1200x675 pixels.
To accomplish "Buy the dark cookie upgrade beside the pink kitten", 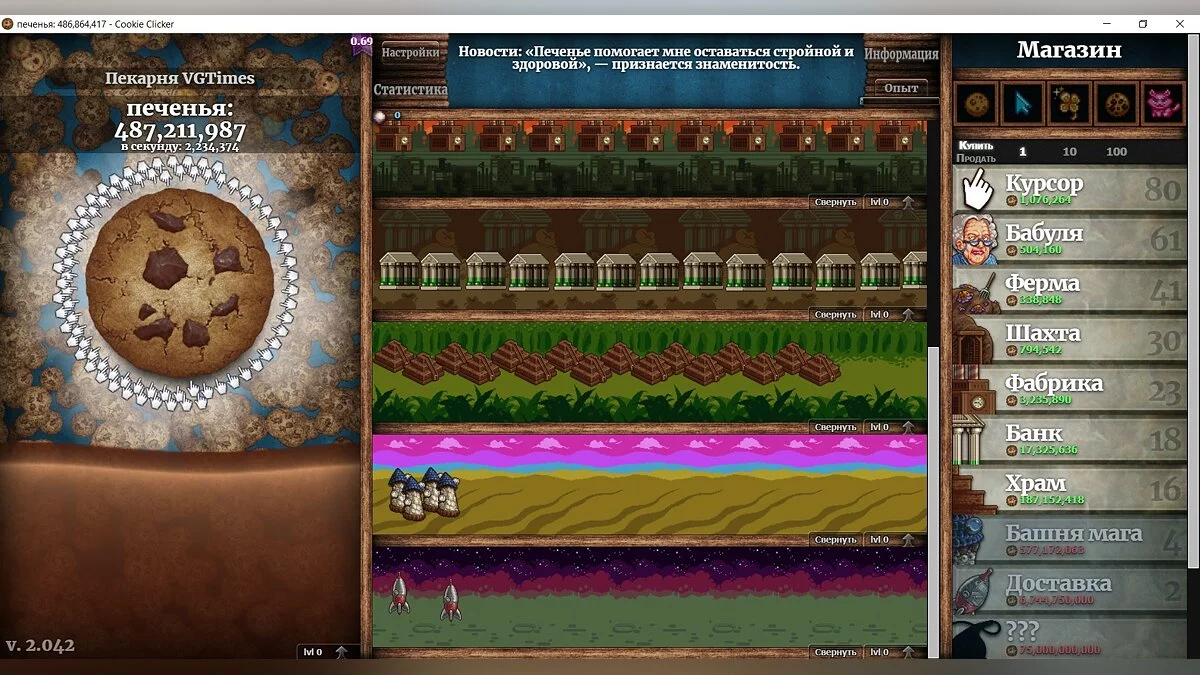I will (1115, 104).
